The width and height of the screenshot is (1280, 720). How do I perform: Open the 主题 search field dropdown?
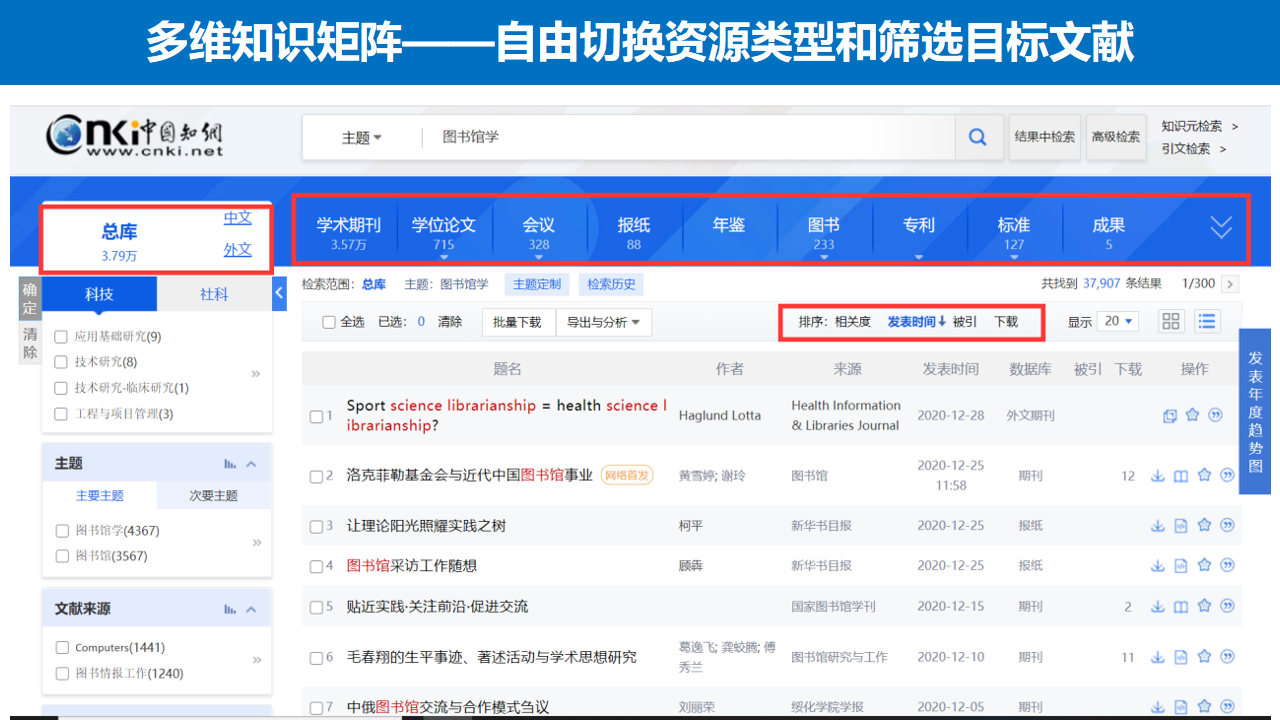tap(362, 138)
